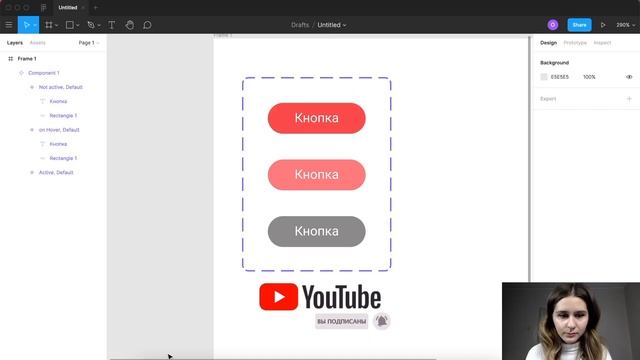Click the light pink Кнопка button
640x360 pixels.
click(x=316, y=175)
